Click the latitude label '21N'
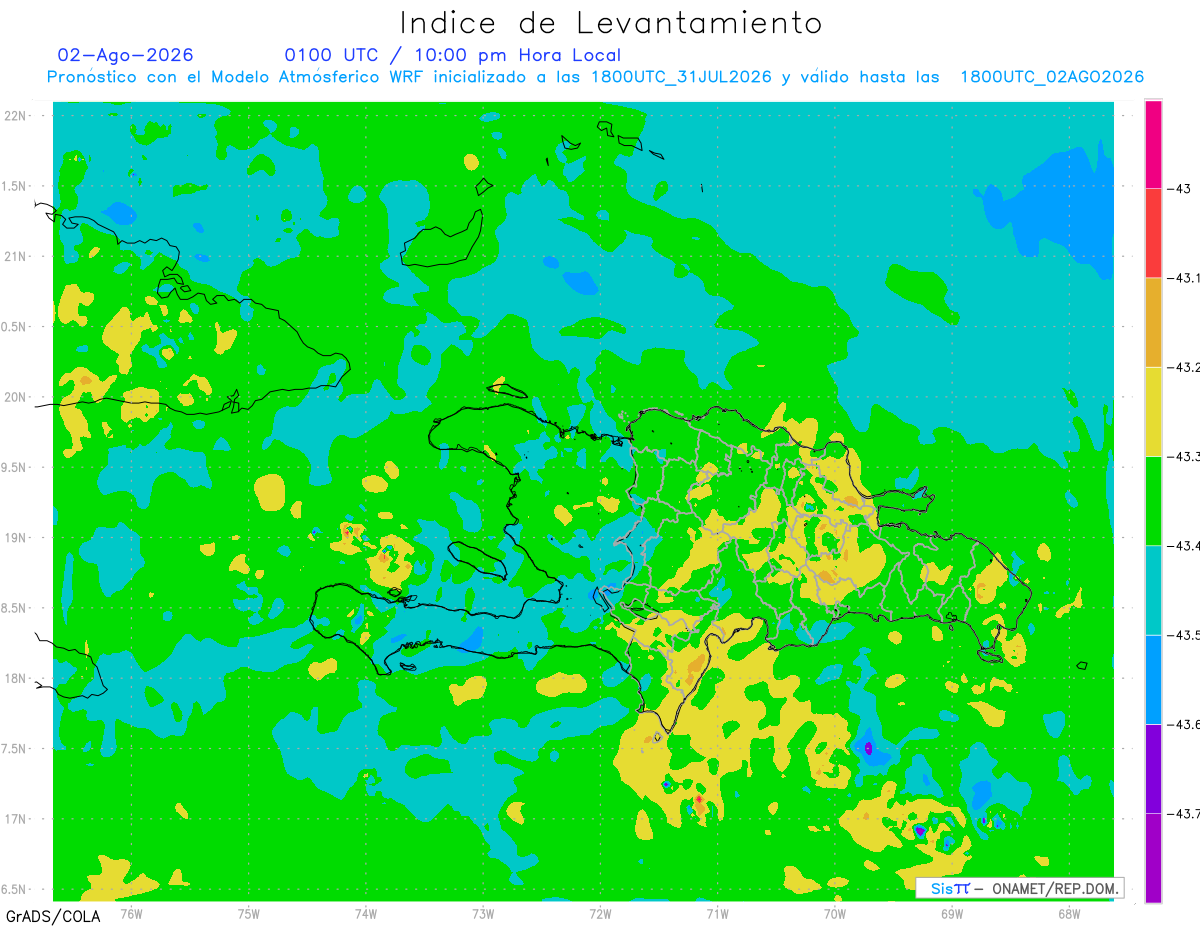1200x927 pixels. (15, 257)
